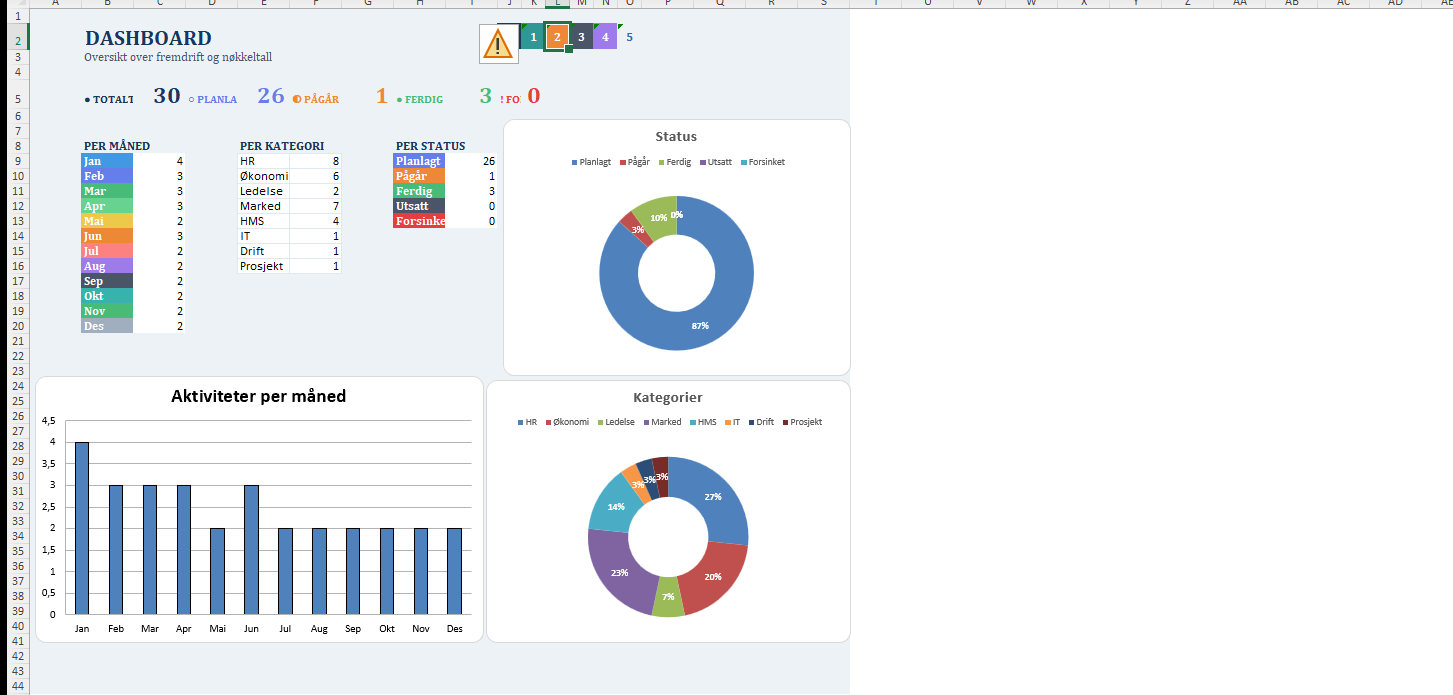Select the teal cell numbered 1
The height and width of the screenshot is (695, 1453).
pos(533,38)
